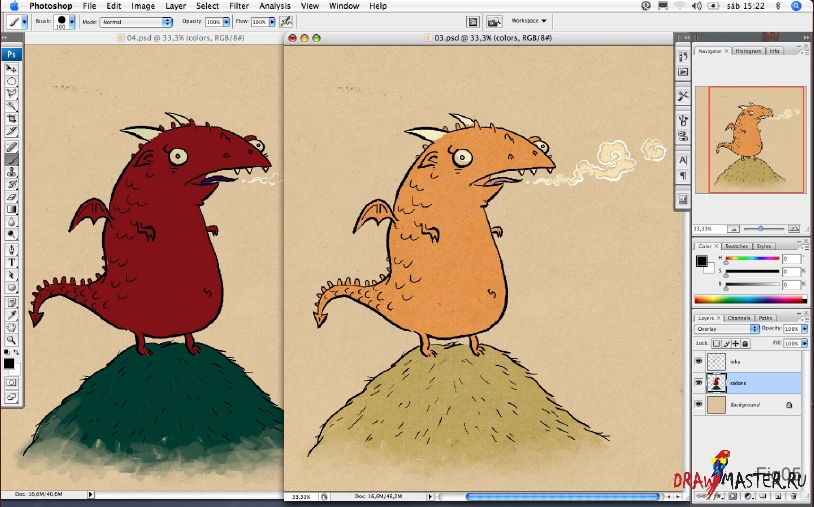814x507 pixels.
Task: Open the Overlay blend mode dropdown
Action: [x=727, y=329]
